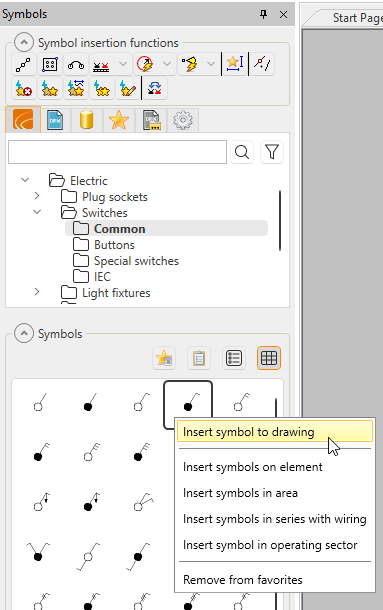This screenshot has height=610, width=383.
Task: Select the Buttons folder in tree
Action: tap(114, 245)
